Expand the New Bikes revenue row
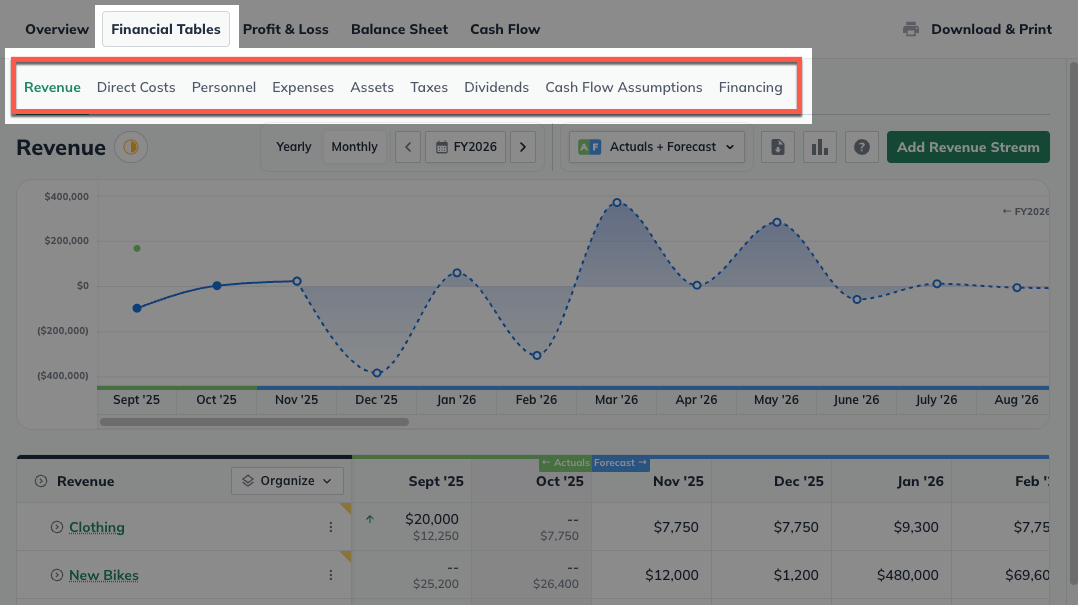 pyautogui.click(x=57, y=575)
